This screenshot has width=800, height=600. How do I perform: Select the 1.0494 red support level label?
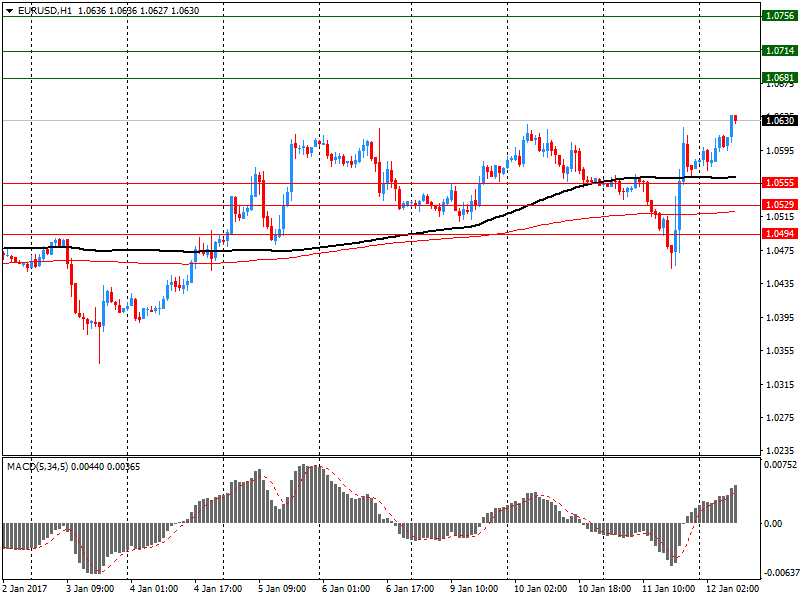pos(780,234)
